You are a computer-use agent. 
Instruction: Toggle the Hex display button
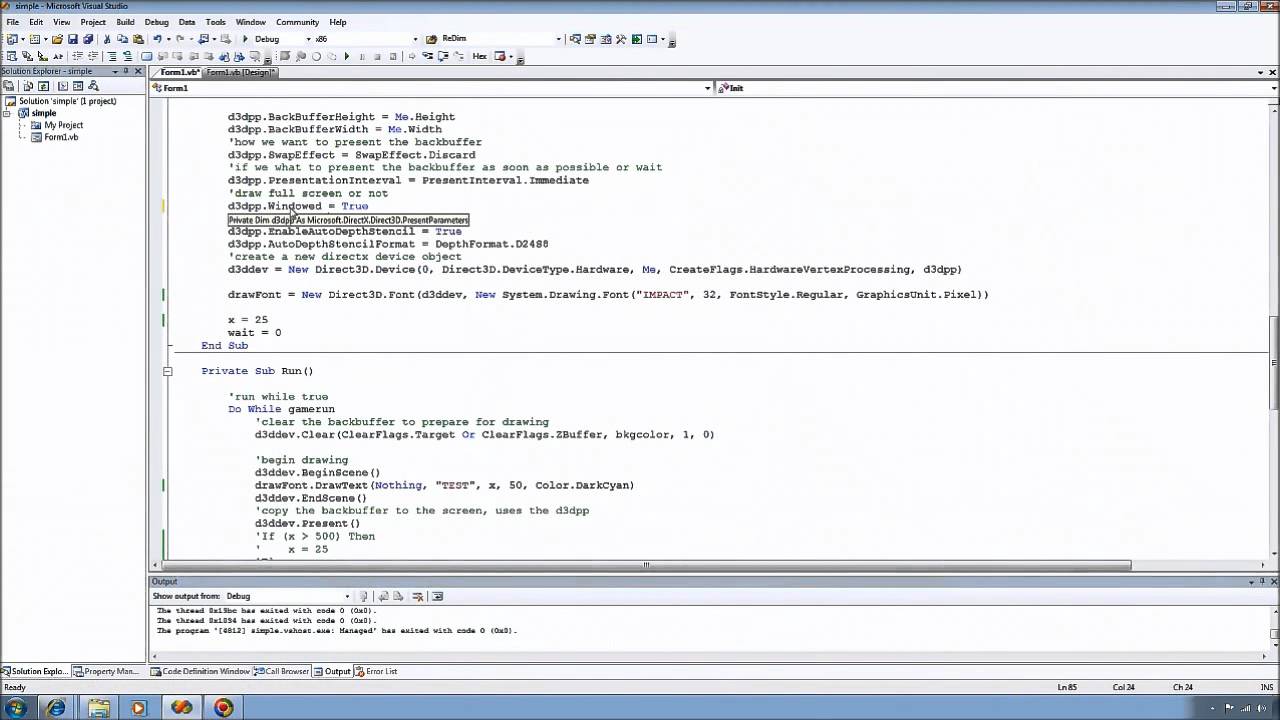pos(479,56)
